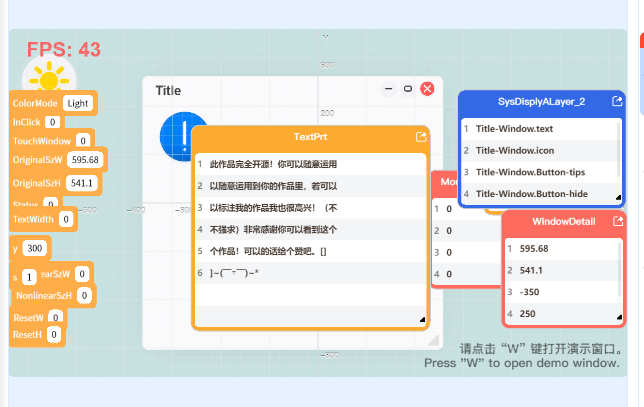Image resolution: width=644 pixels, height=407 pixels.
Task: Select row 4 Title-Window.Button-hide
Action: click(539, 194)
